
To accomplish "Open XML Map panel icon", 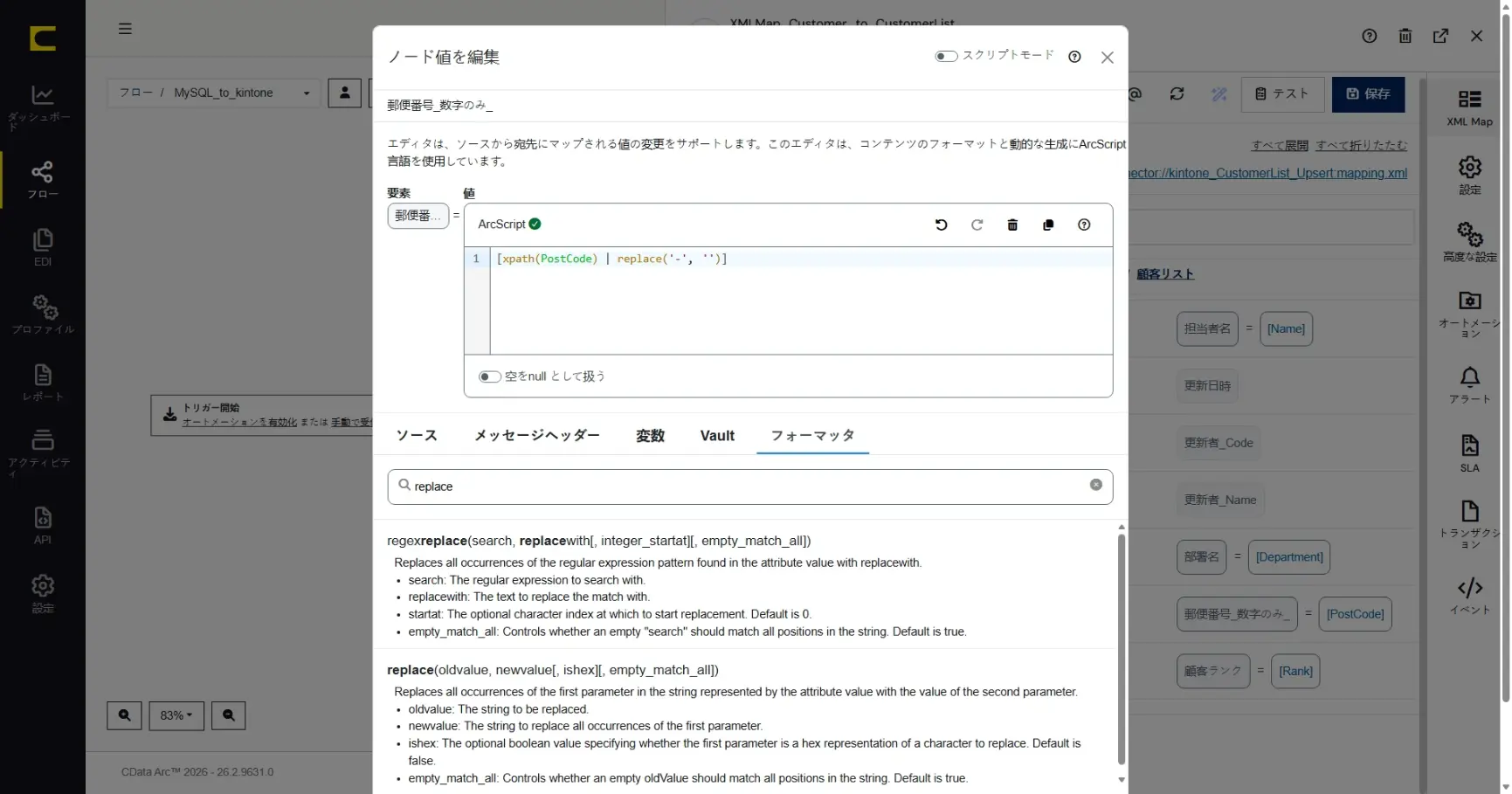I will click(1469, 107).
